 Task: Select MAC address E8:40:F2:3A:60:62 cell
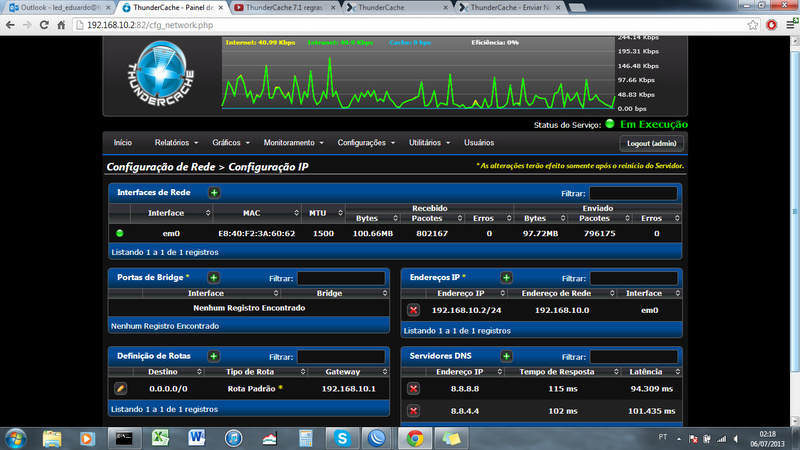coord(257,233)
